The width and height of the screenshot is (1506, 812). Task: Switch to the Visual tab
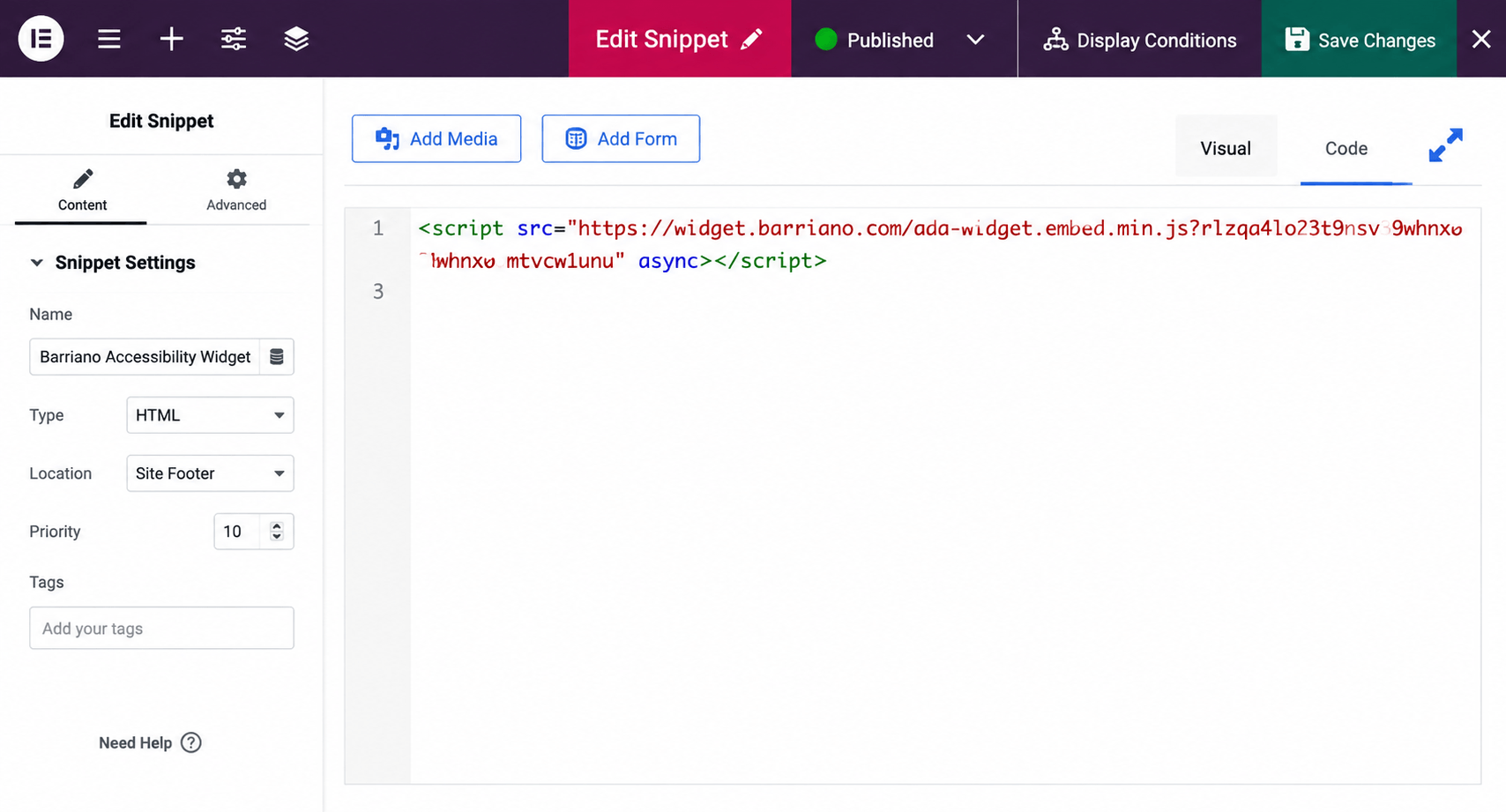[x=1226, y=148]
